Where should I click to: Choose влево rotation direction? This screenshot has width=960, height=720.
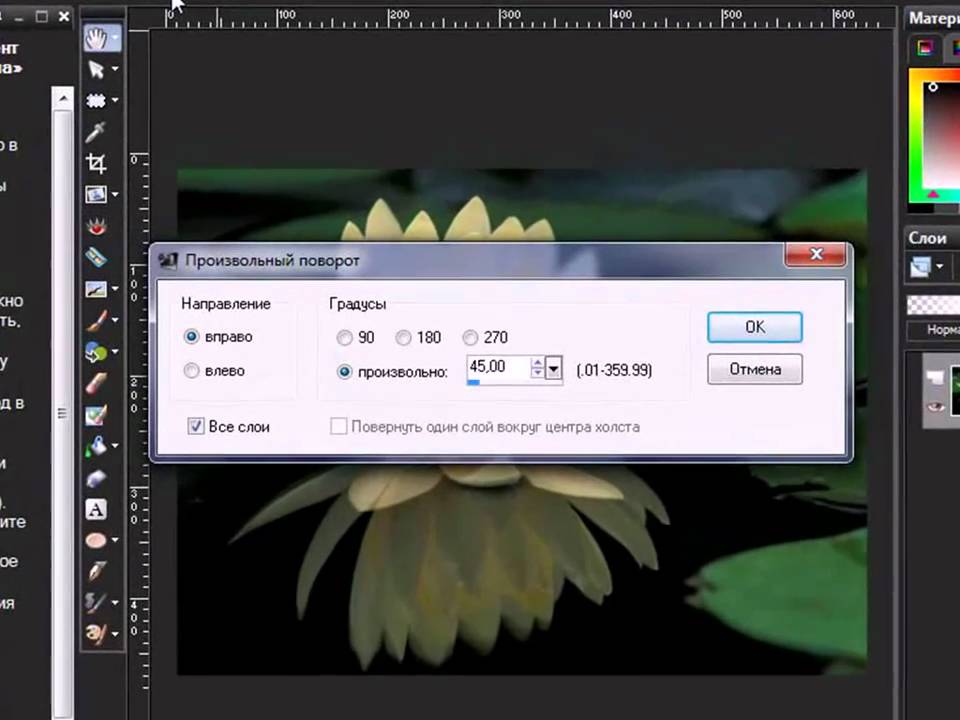[x=192, y=370]
